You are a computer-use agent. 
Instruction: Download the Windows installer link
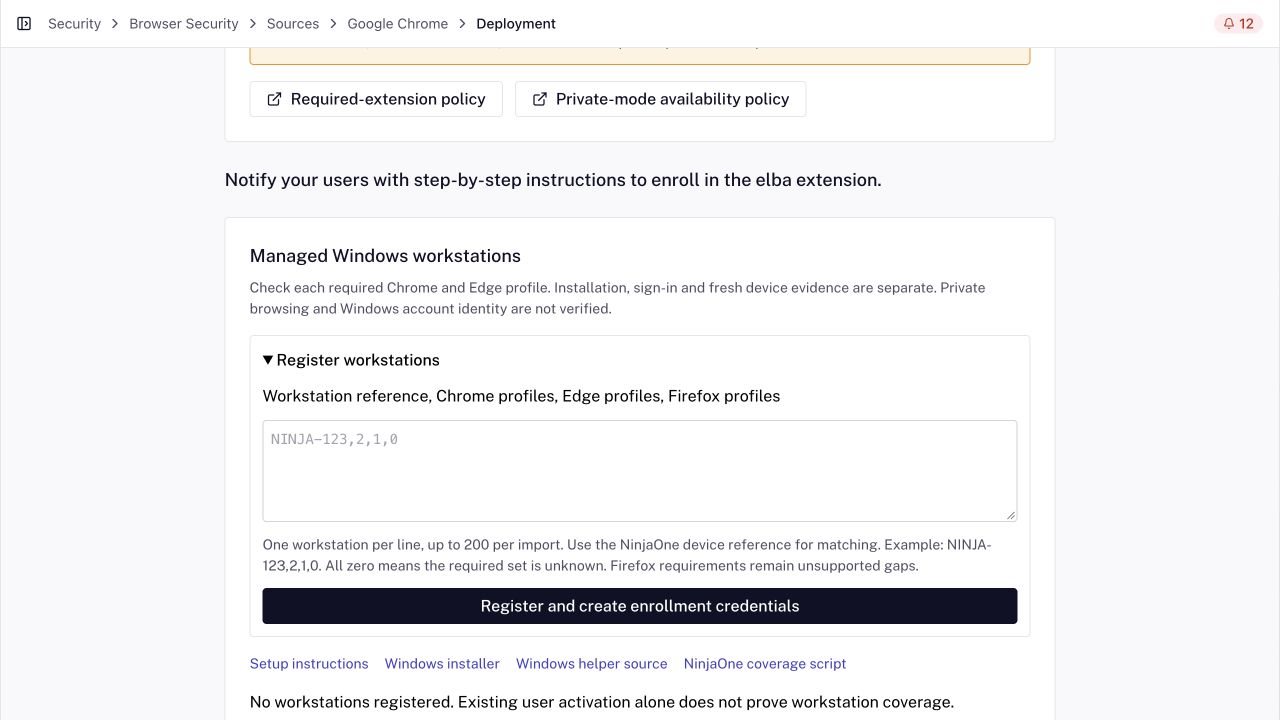pos(442,664)
